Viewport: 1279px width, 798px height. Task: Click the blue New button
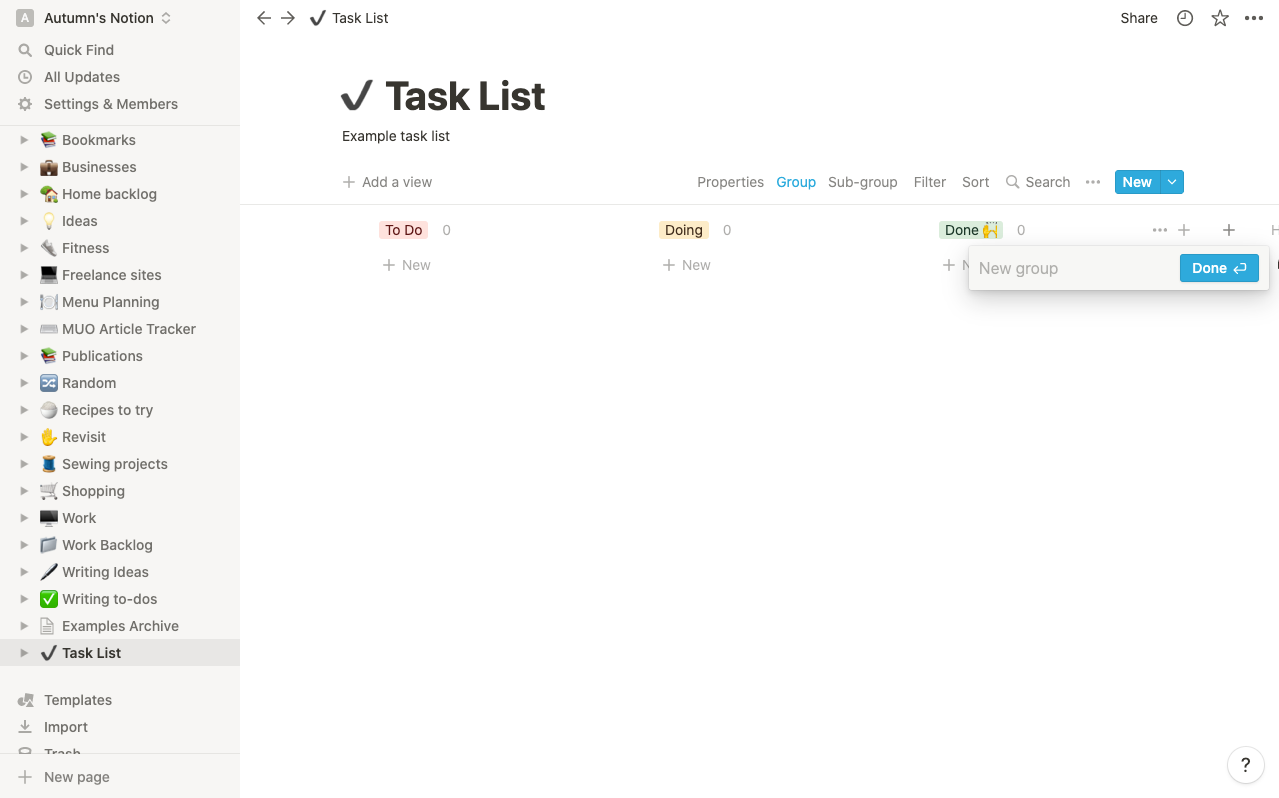[x=1137, y=182]
